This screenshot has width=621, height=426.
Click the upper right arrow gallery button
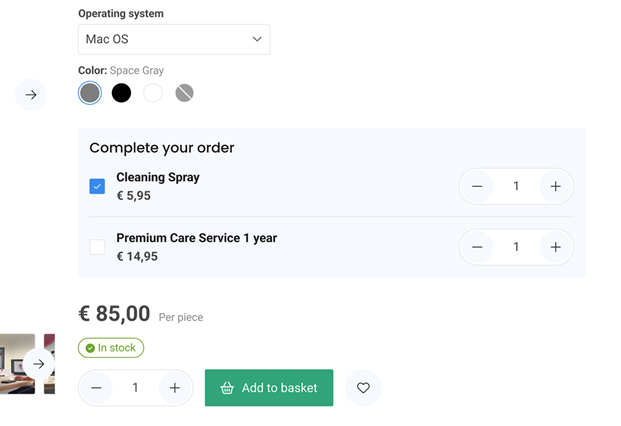coord(31,95)
